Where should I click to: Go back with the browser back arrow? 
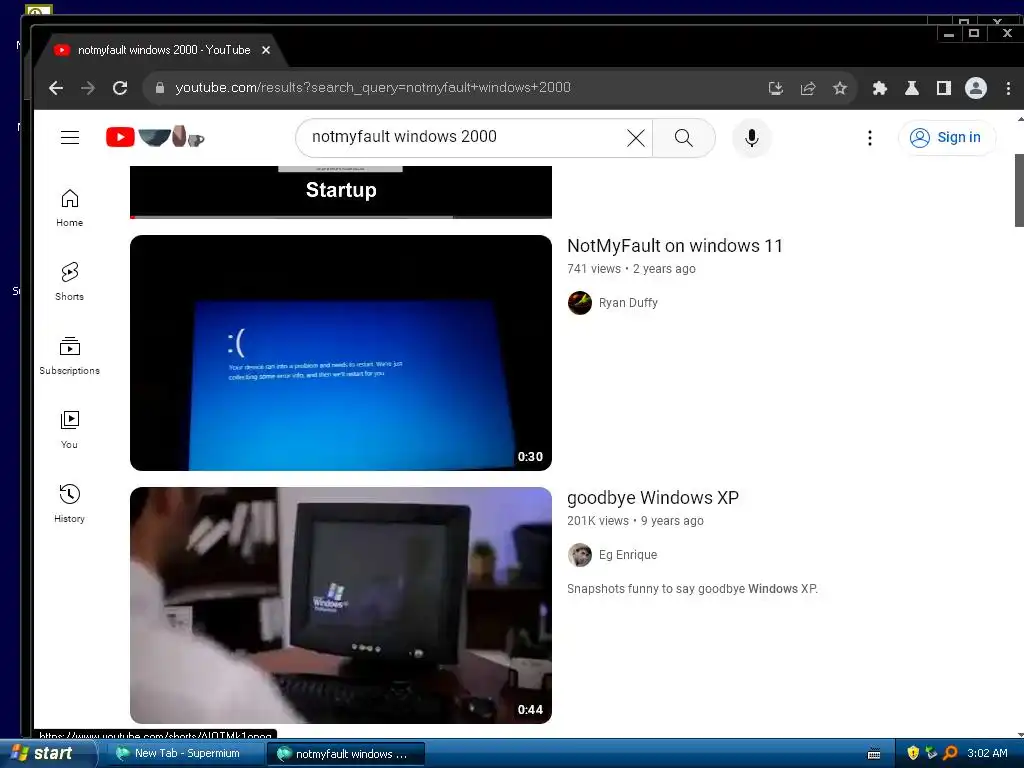(56, 88)
